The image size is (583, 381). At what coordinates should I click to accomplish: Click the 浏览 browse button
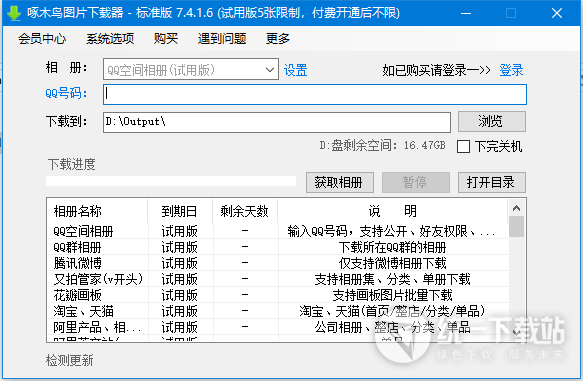pos(492,122)
